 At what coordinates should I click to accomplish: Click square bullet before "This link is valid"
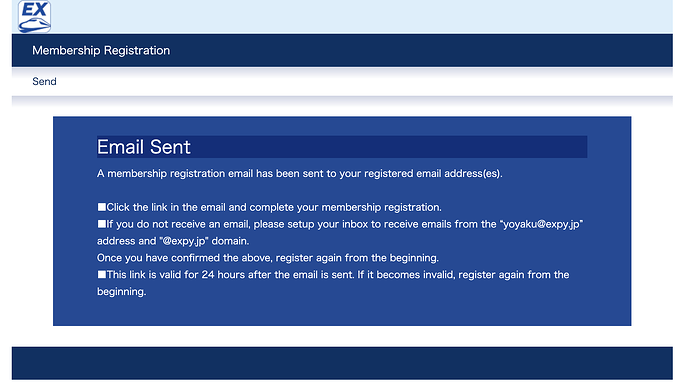(102, 274)
